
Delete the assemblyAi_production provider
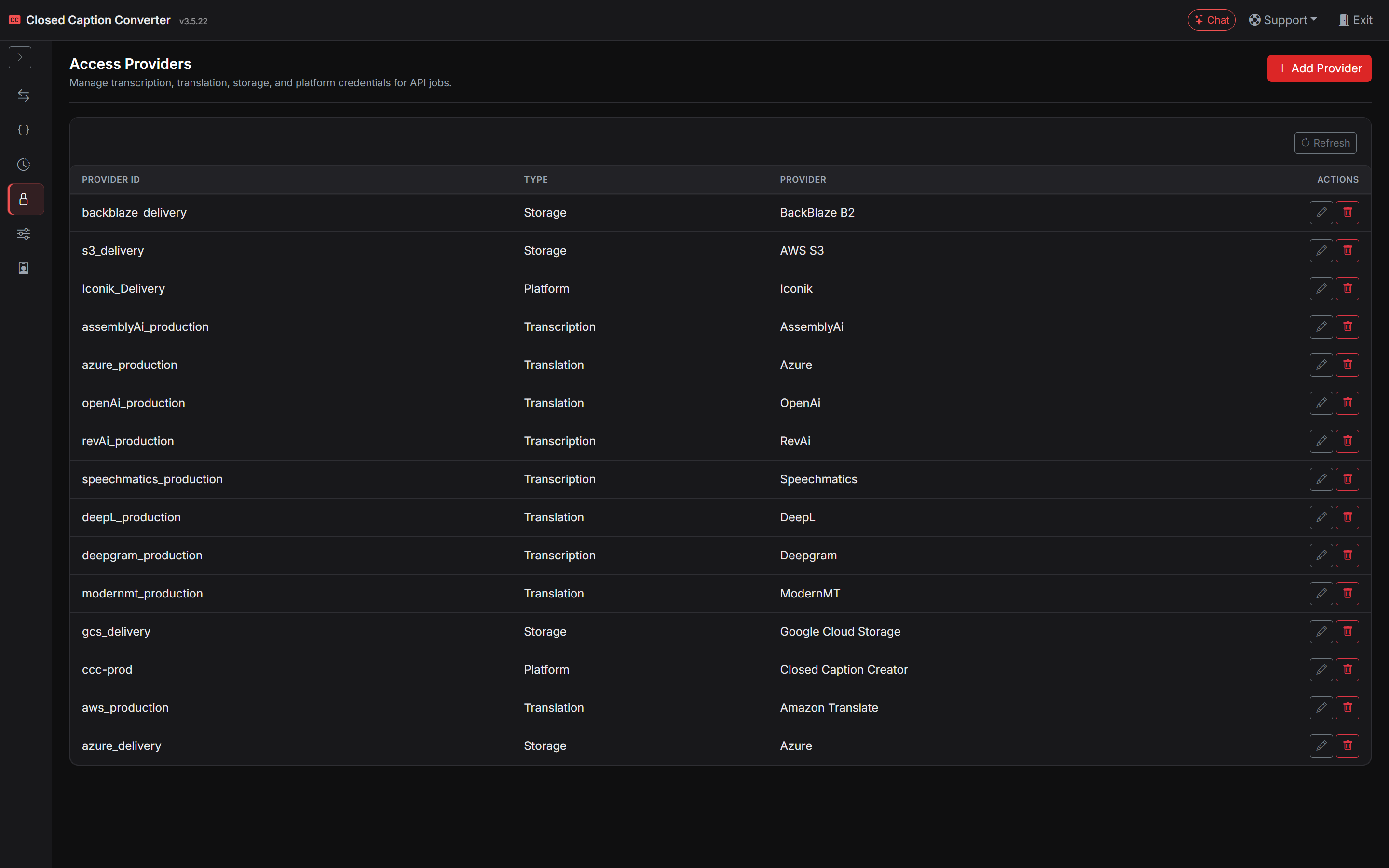pos(1347,326)
